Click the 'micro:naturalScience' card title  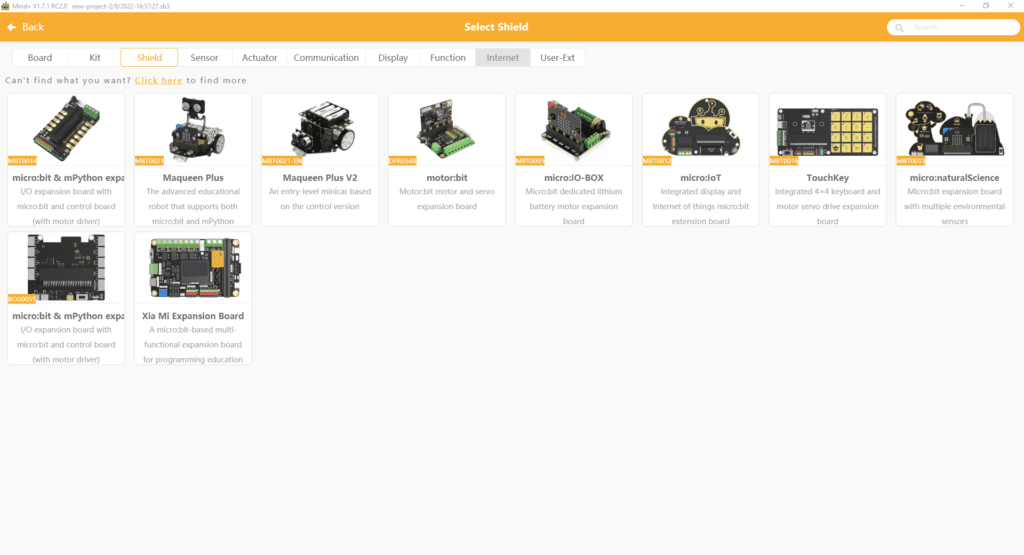tap(954, 178)
